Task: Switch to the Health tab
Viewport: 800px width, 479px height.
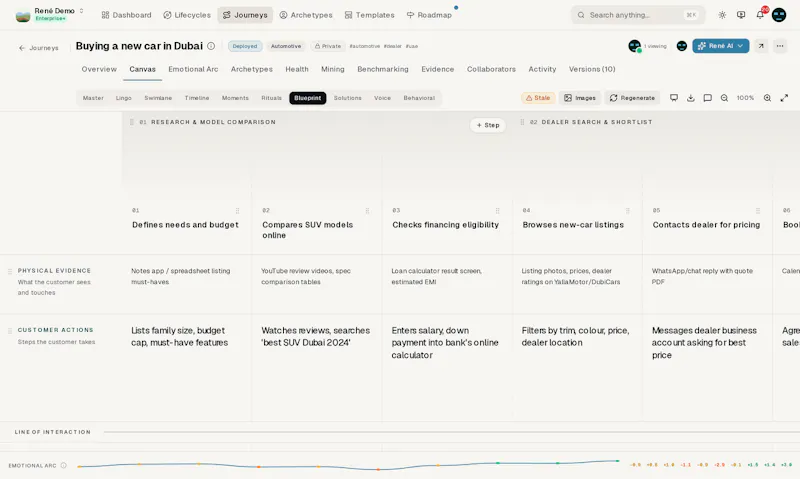Action: pyautogui.click(x=296, y=69)
